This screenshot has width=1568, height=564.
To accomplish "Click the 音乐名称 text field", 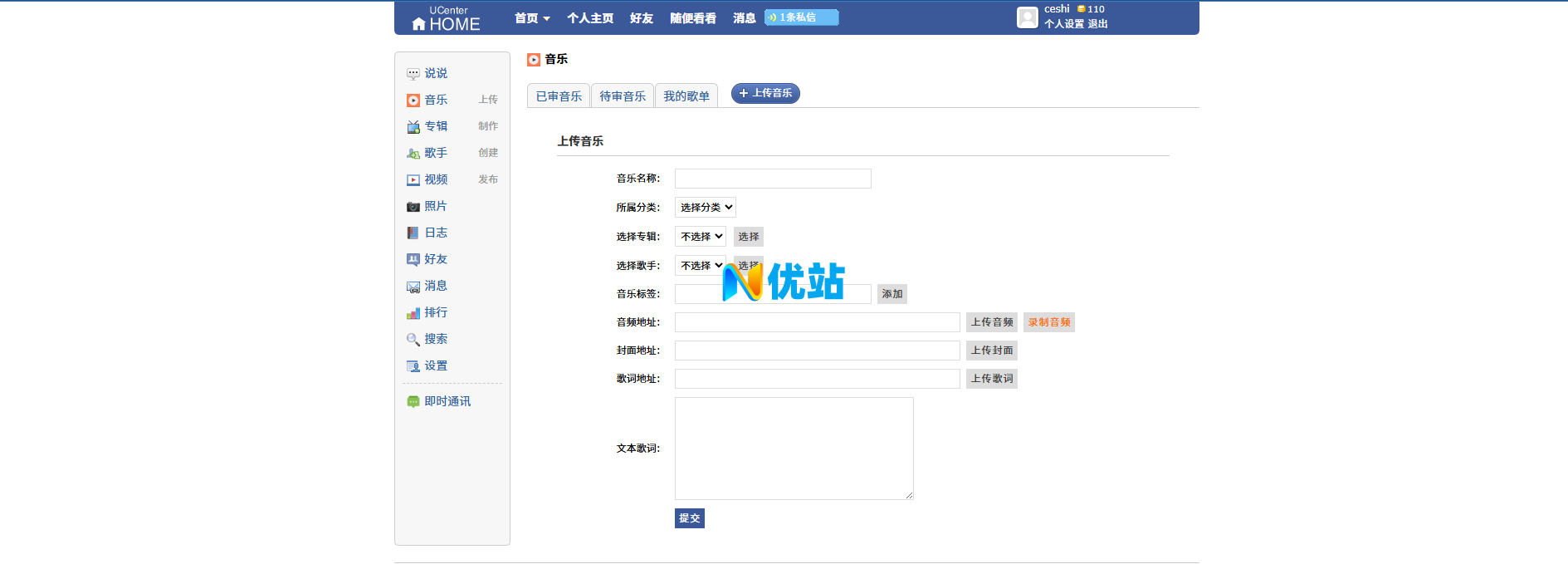I will coord(772,179).
